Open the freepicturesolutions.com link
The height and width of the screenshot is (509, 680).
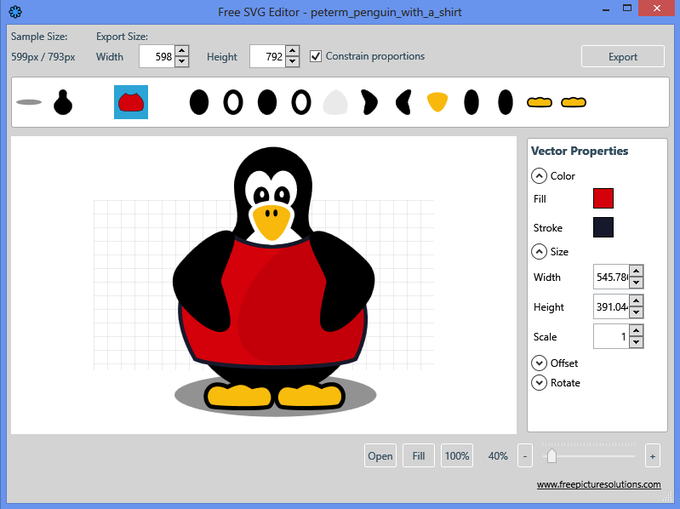[598, 485]
